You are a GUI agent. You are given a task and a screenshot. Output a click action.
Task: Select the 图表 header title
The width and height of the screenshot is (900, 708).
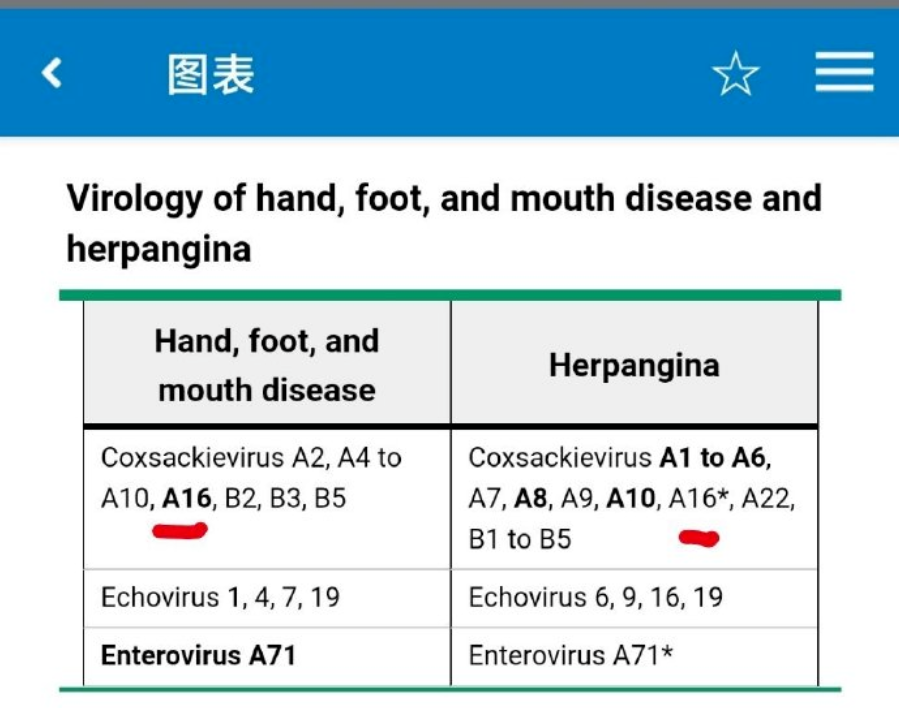click(x=211, y=74)
